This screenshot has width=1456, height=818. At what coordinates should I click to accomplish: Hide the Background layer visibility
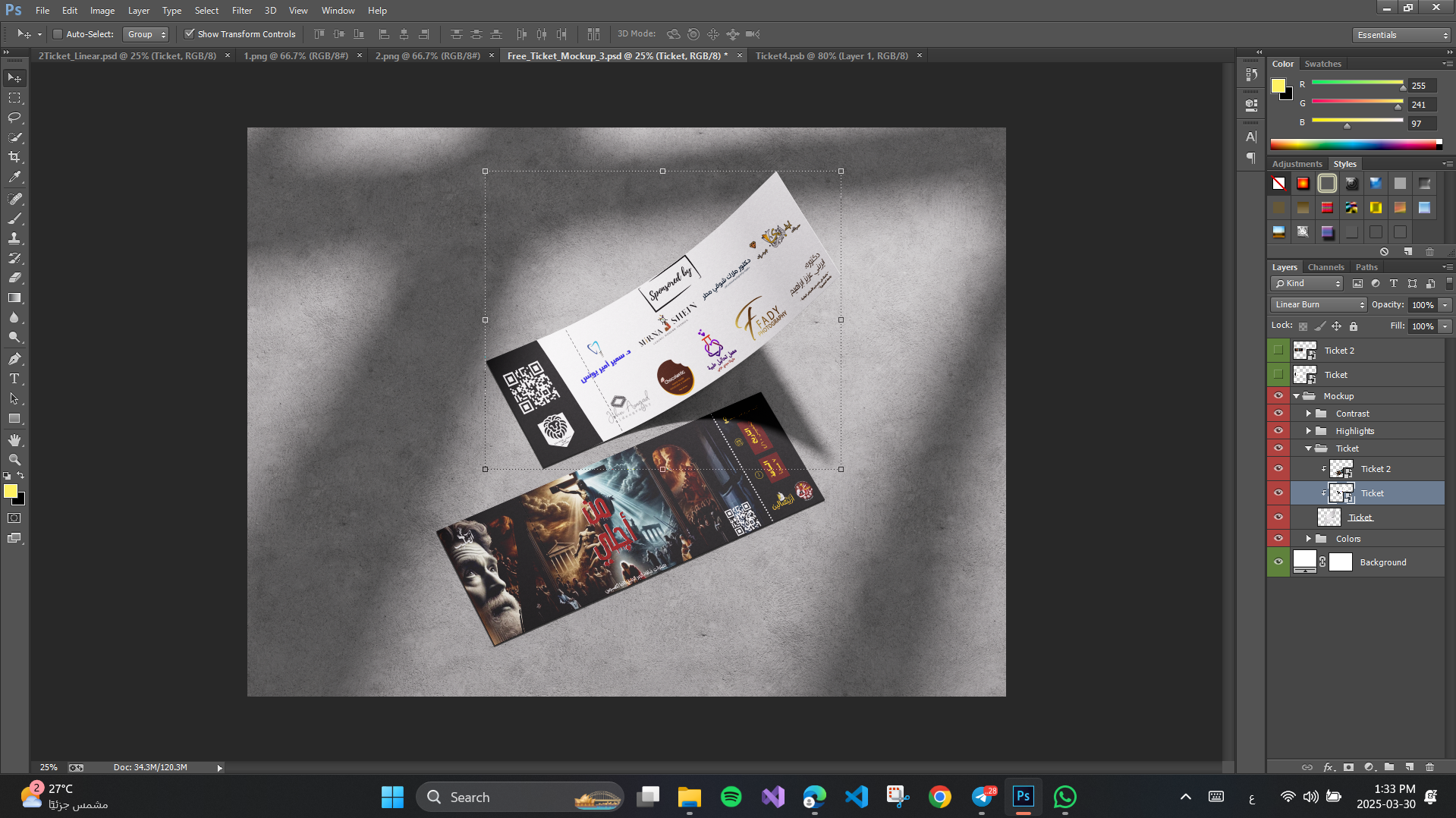click(1278, 562)
